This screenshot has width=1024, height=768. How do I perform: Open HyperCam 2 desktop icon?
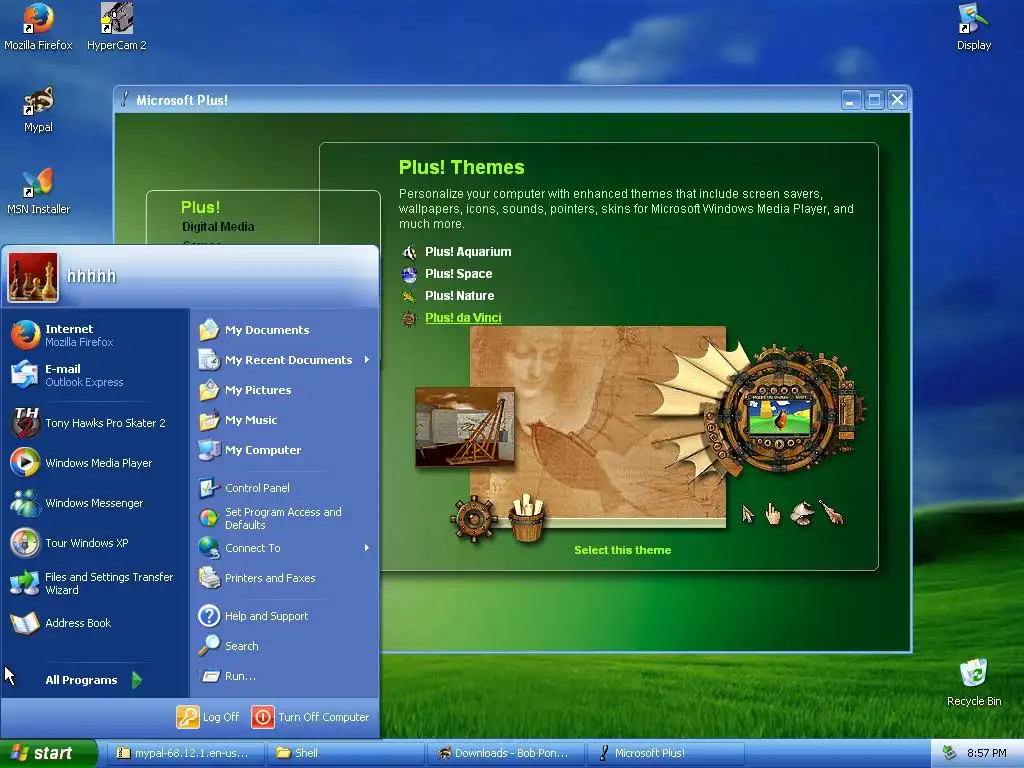click(117, 26)
